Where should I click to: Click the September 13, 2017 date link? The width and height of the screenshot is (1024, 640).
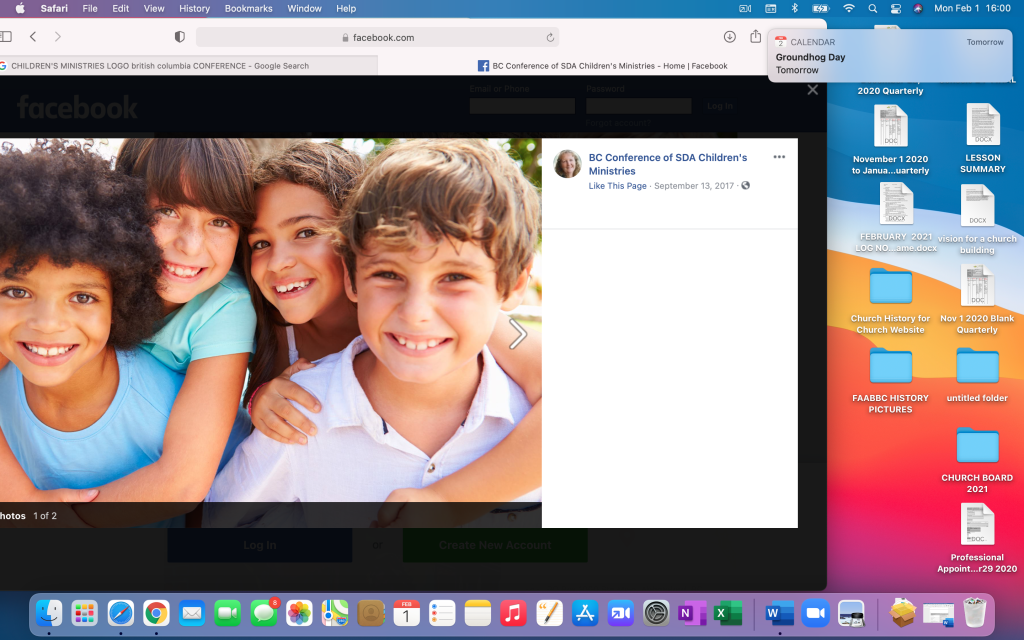point(694,185)
